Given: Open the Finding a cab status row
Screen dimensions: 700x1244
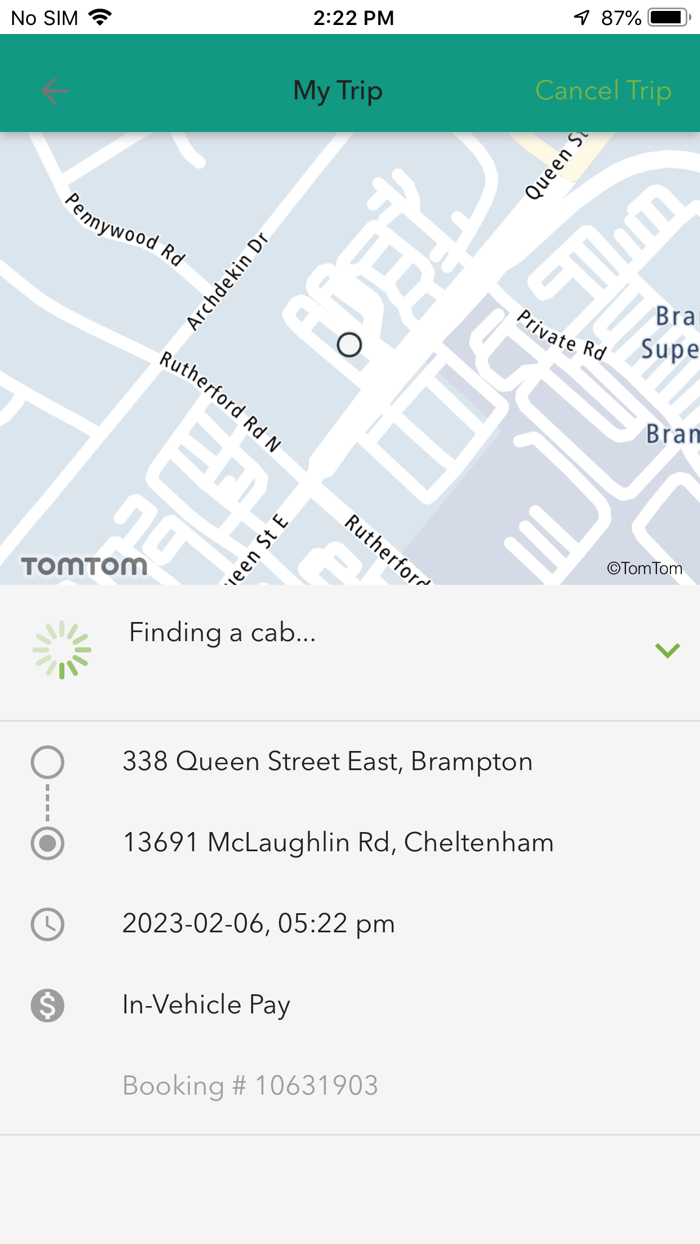Looking at the screenshot, I should (350, 648).
